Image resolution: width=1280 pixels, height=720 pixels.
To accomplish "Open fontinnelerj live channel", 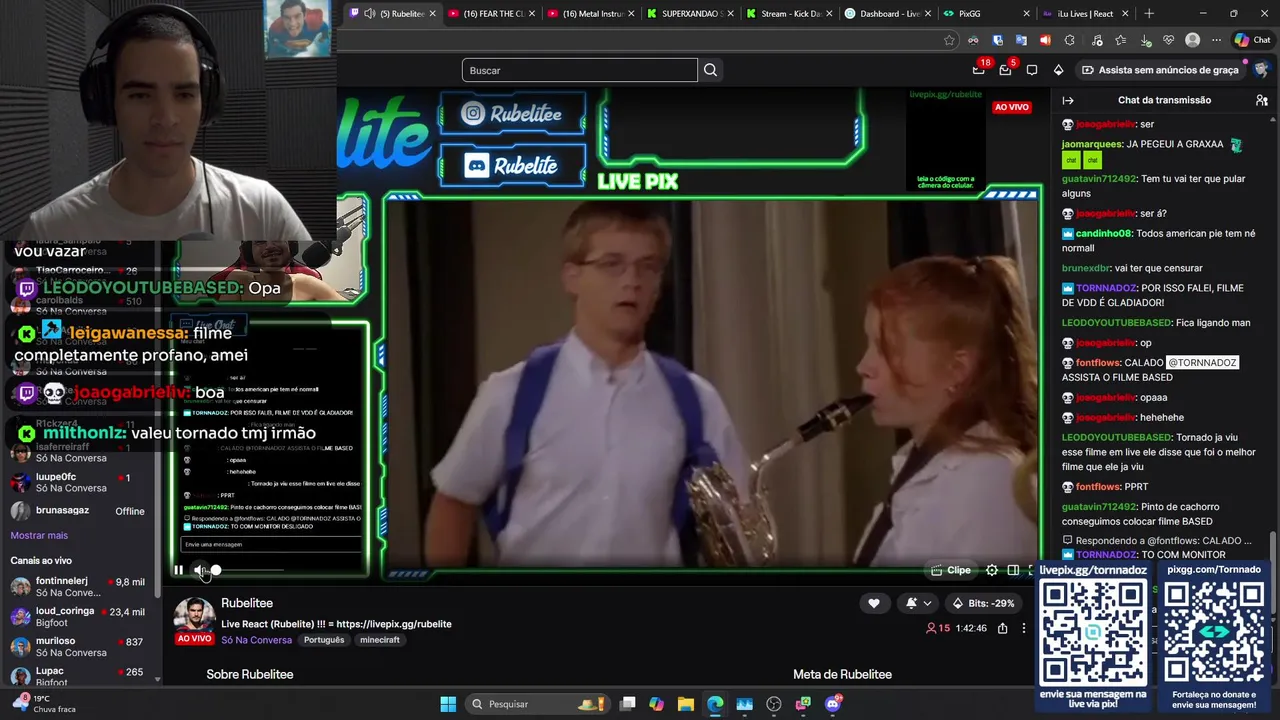I will [78, 587].
